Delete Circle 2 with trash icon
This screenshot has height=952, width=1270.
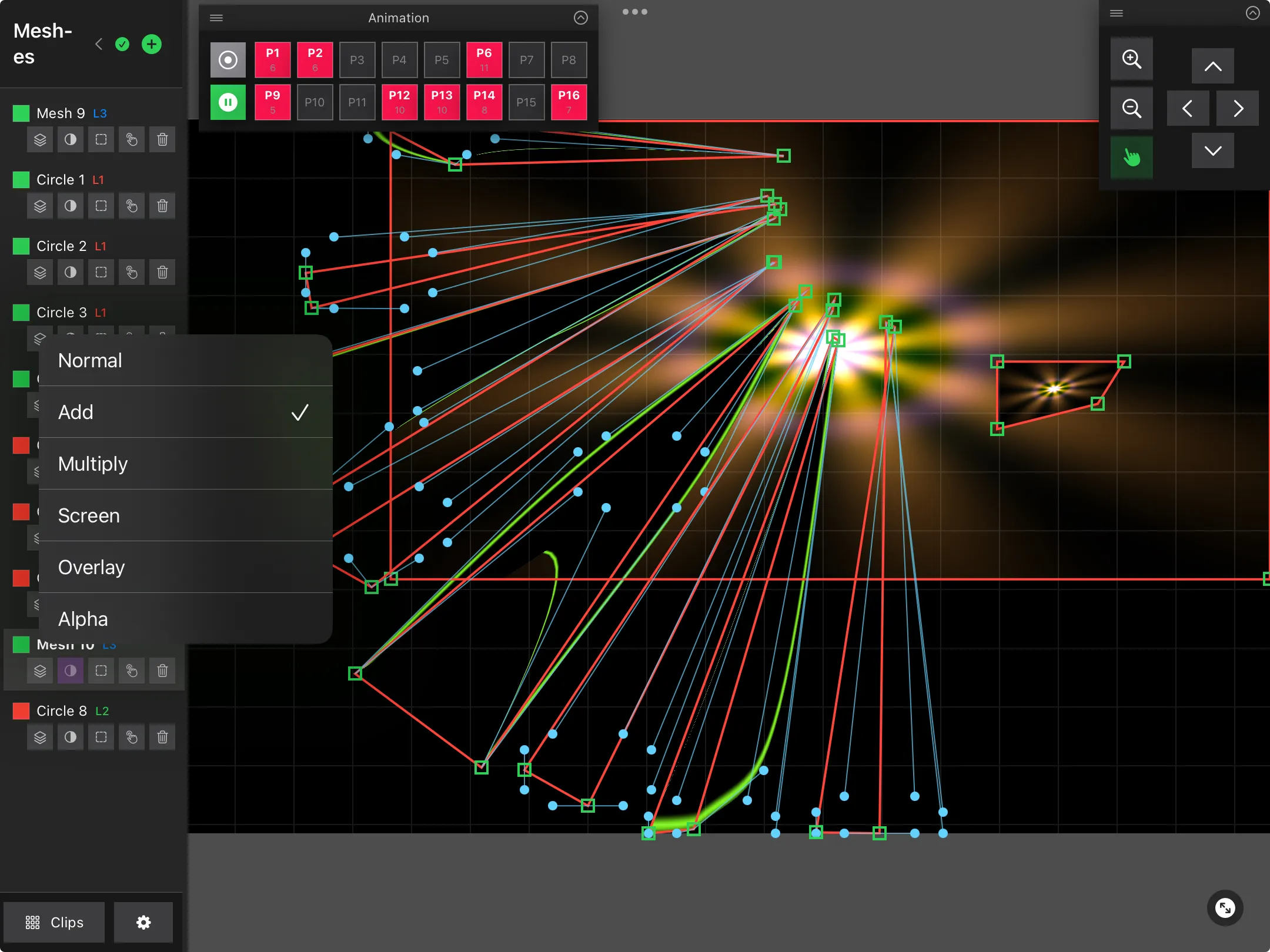162,273
